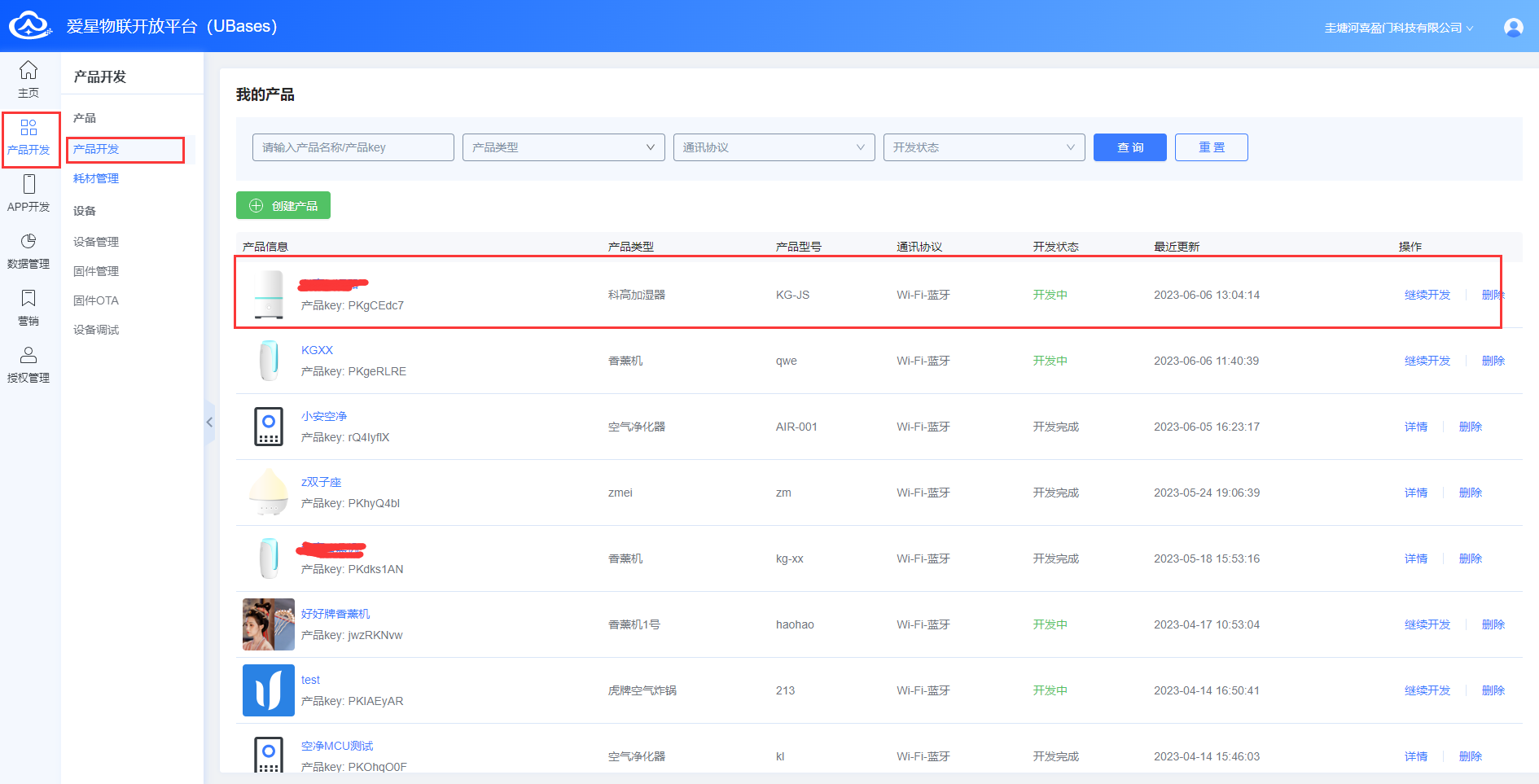
Task: Click 详情 for z双子座 row
Action: pyautogui.click(x=1416, y=493)
